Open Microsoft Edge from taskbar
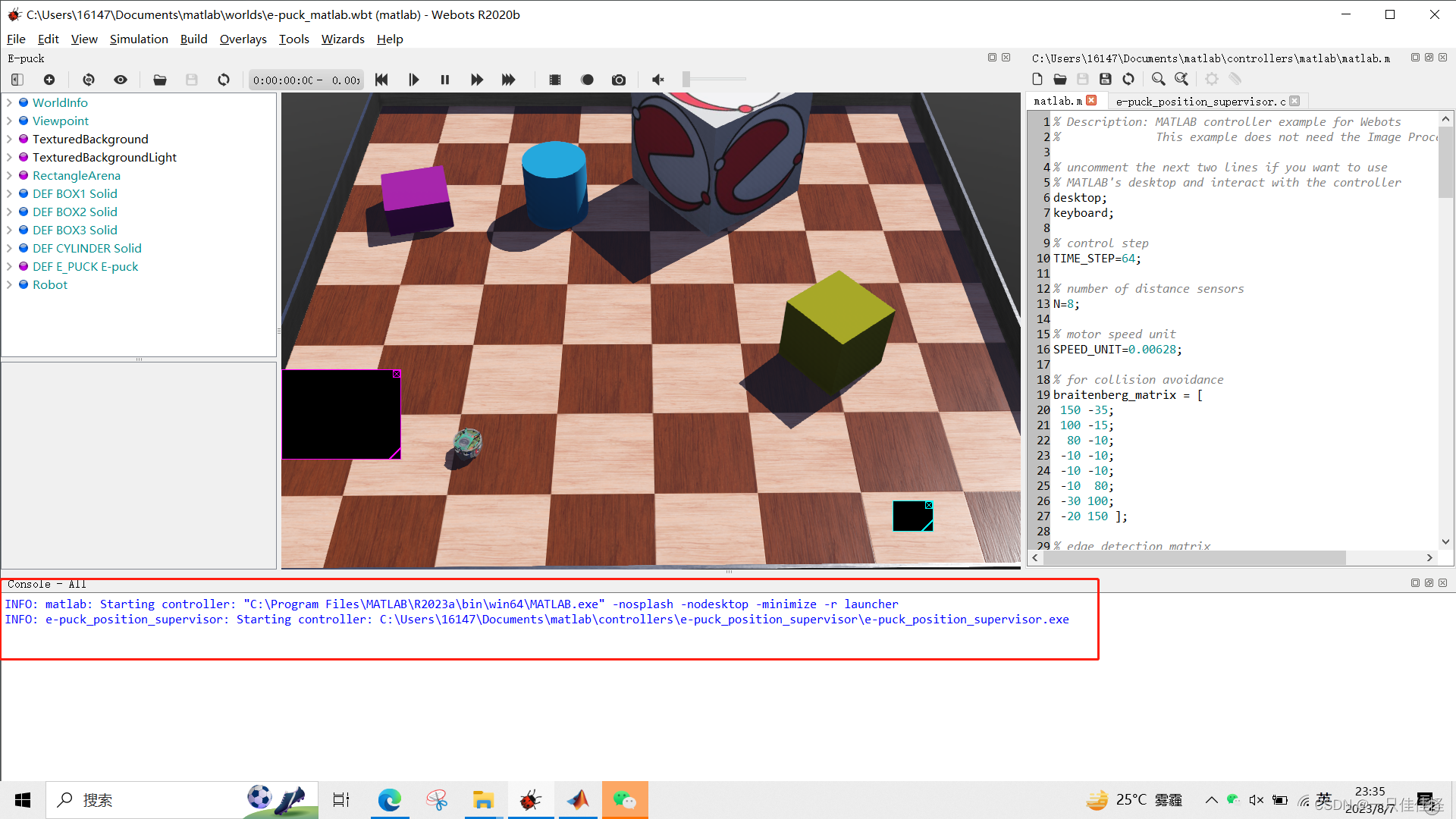Viewport: 1456px width, 819px height. (390, 800)
